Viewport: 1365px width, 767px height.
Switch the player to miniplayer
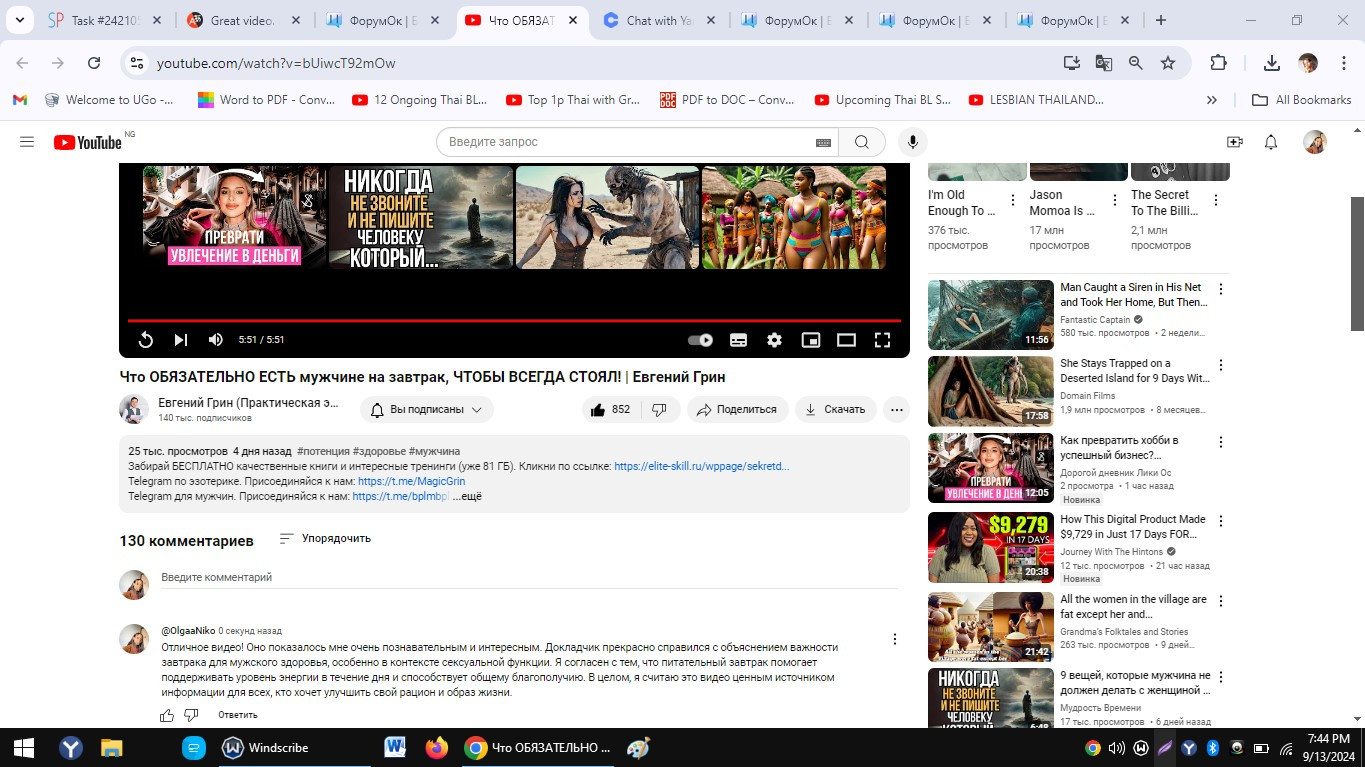click(811, 340)
